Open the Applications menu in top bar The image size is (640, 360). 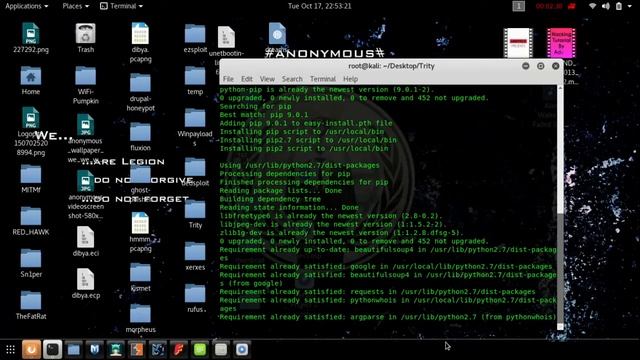(x=27, y=6)
